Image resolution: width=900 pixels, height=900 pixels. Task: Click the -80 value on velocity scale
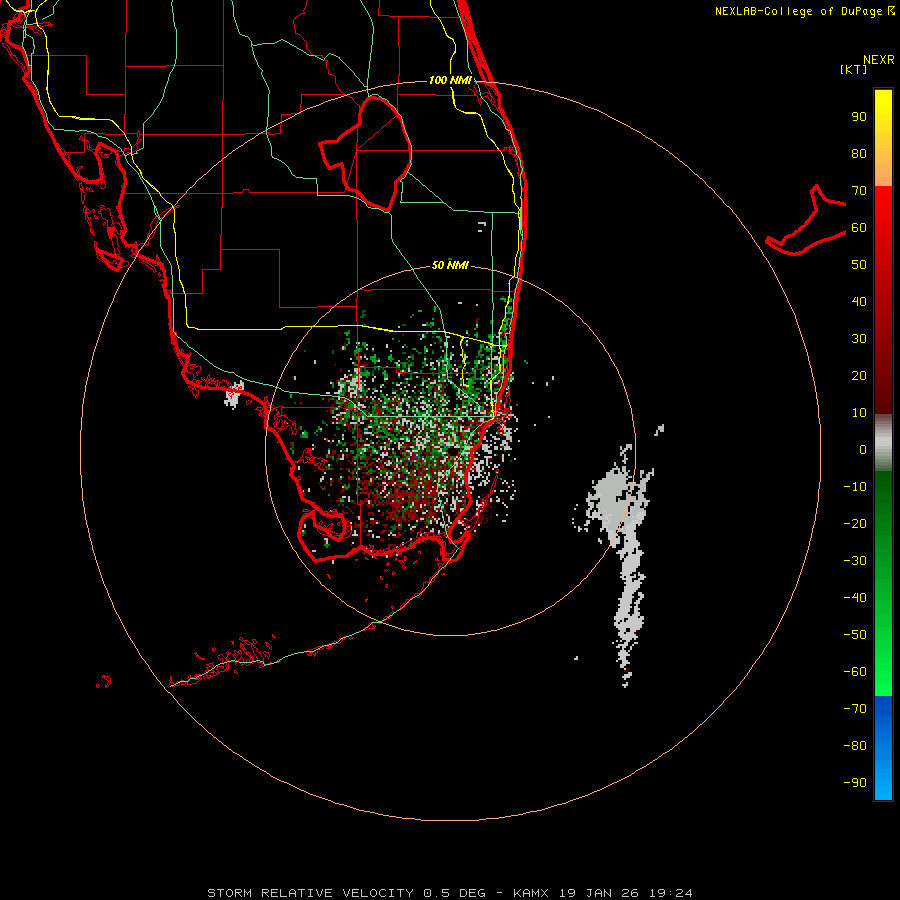click(855, 746)
